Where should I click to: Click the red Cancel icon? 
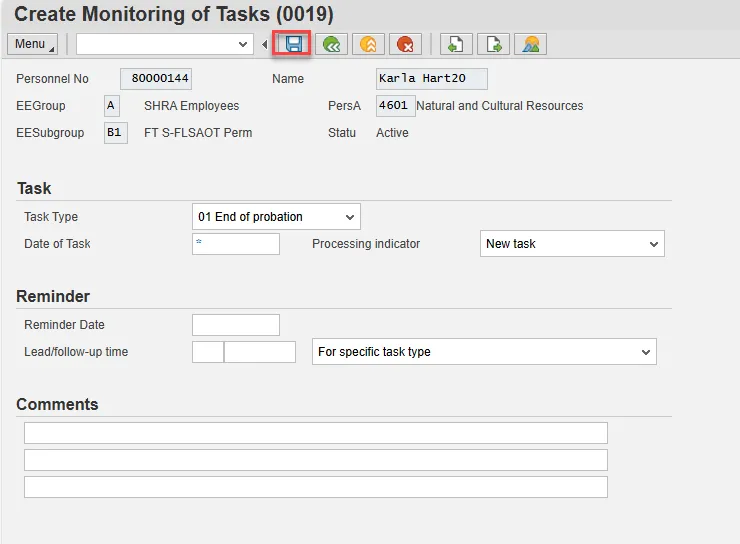pos(405,44)
